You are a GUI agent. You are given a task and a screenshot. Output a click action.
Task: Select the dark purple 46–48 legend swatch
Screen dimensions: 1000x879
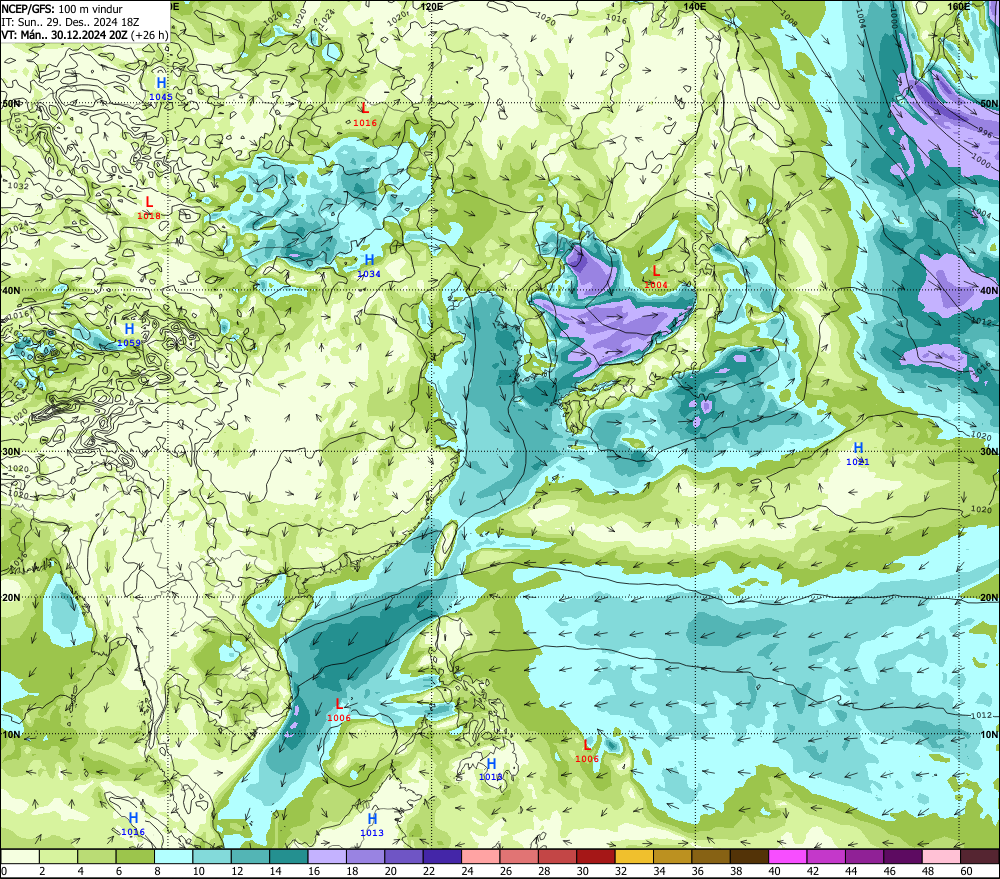(902, 856)
